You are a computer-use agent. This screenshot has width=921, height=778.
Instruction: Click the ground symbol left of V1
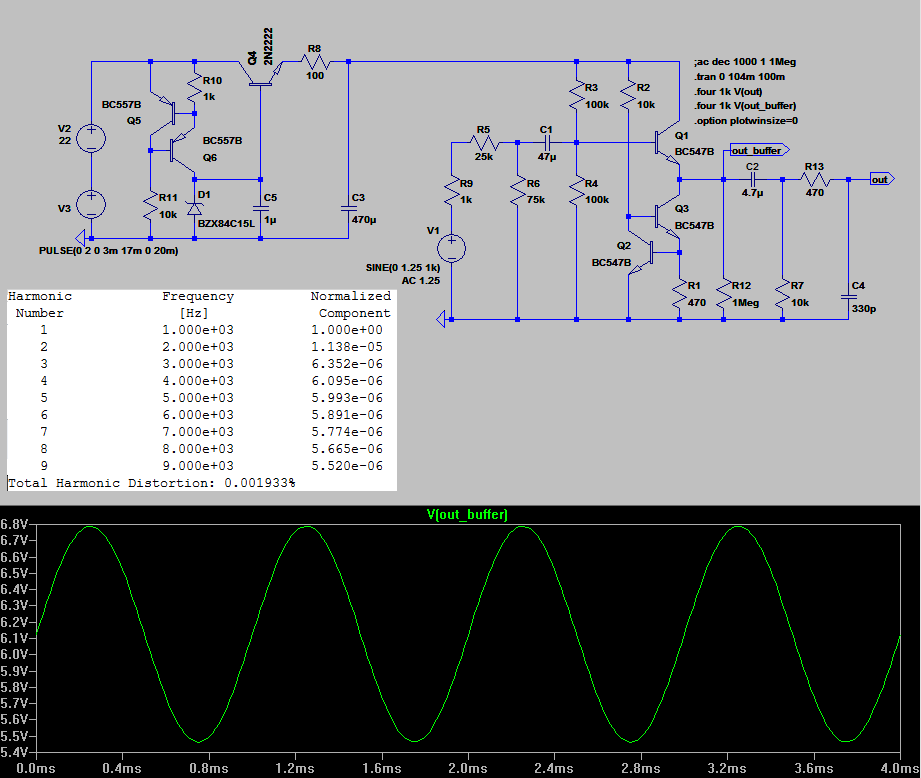441,319
